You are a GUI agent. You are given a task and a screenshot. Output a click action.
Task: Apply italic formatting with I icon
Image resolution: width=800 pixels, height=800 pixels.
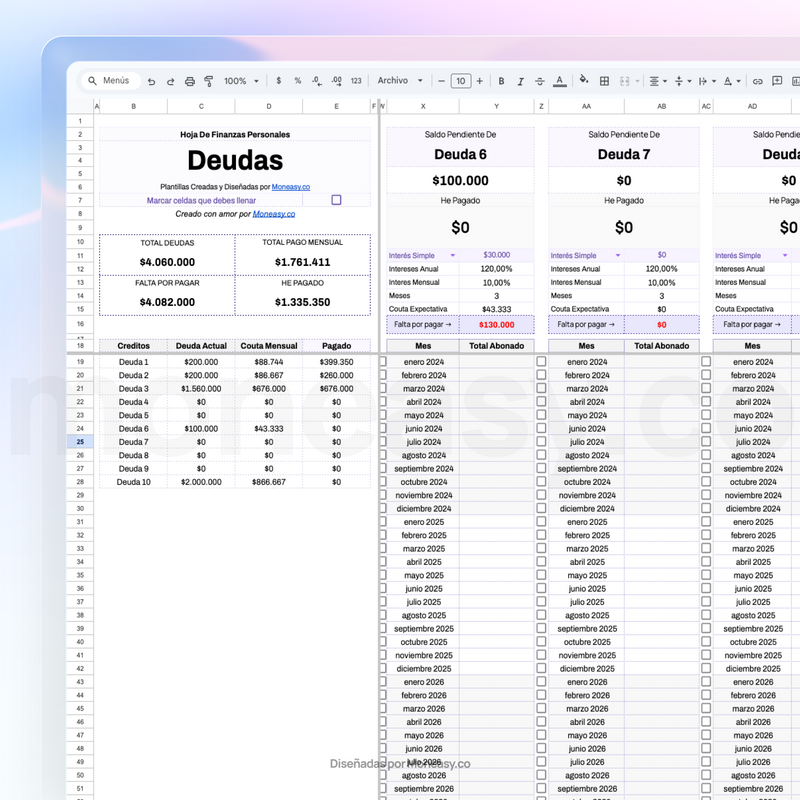point(520,81)
